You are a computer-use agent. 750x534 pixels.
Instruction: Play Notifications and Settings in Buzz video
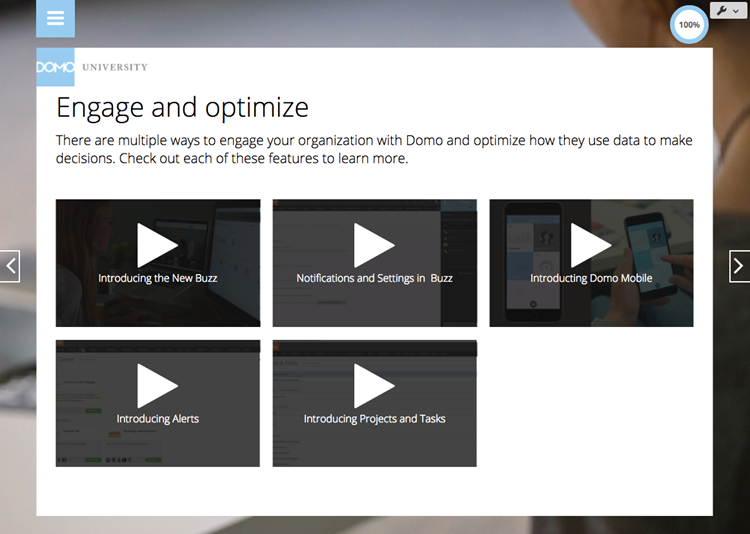374,245
